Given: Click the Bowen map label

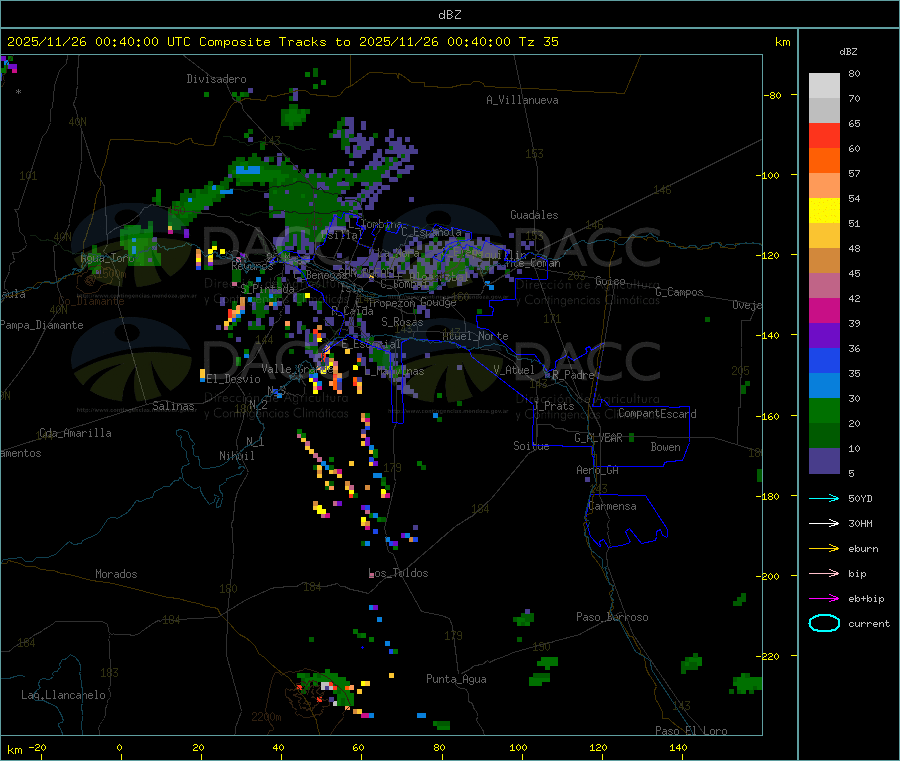Looking at the screenshot, I should click(665, 447).
